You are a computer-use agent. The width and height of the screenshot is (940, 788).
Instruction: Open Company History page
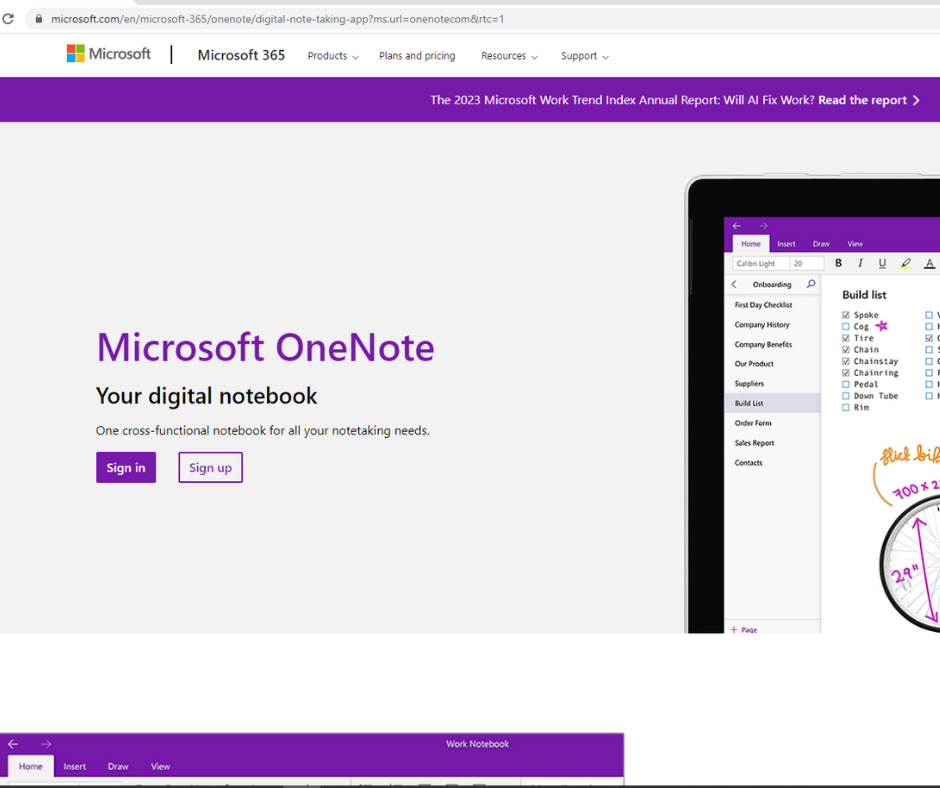[762, 324]
